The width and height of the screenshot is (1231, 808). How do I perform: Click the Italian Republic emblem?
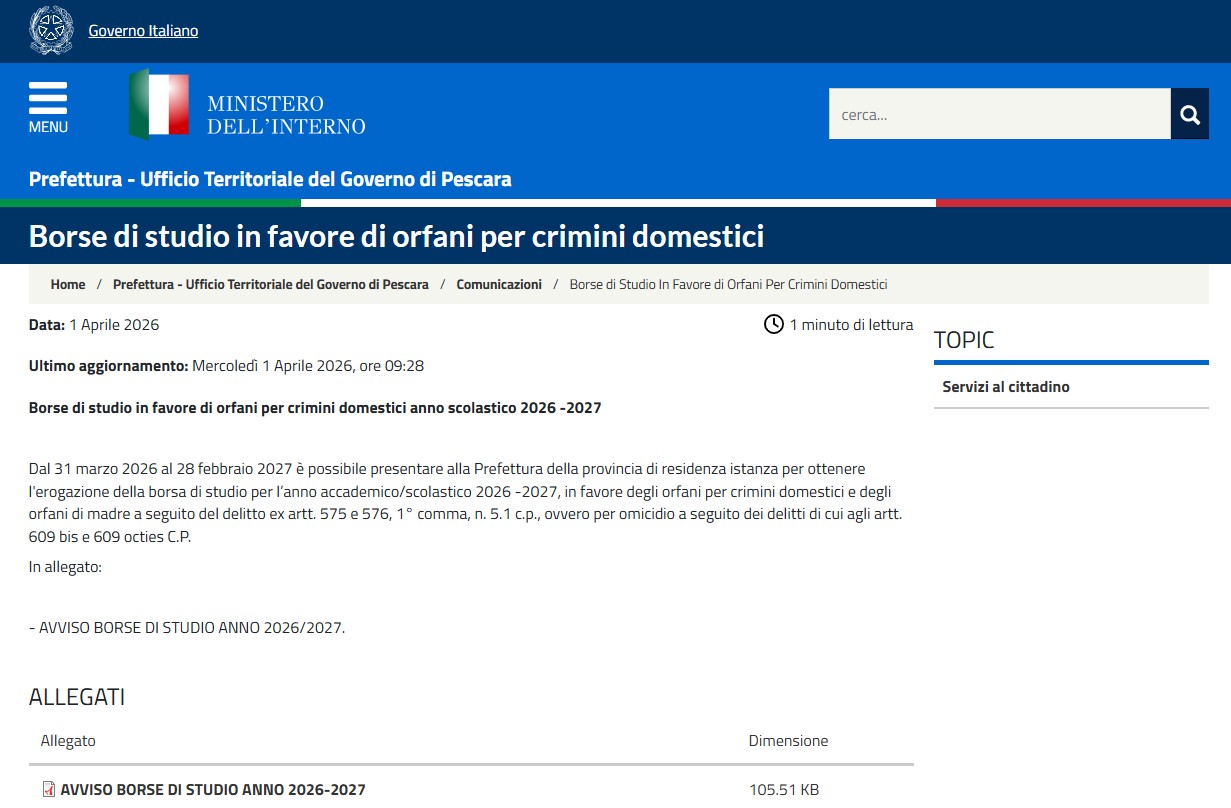pos(51,30)
